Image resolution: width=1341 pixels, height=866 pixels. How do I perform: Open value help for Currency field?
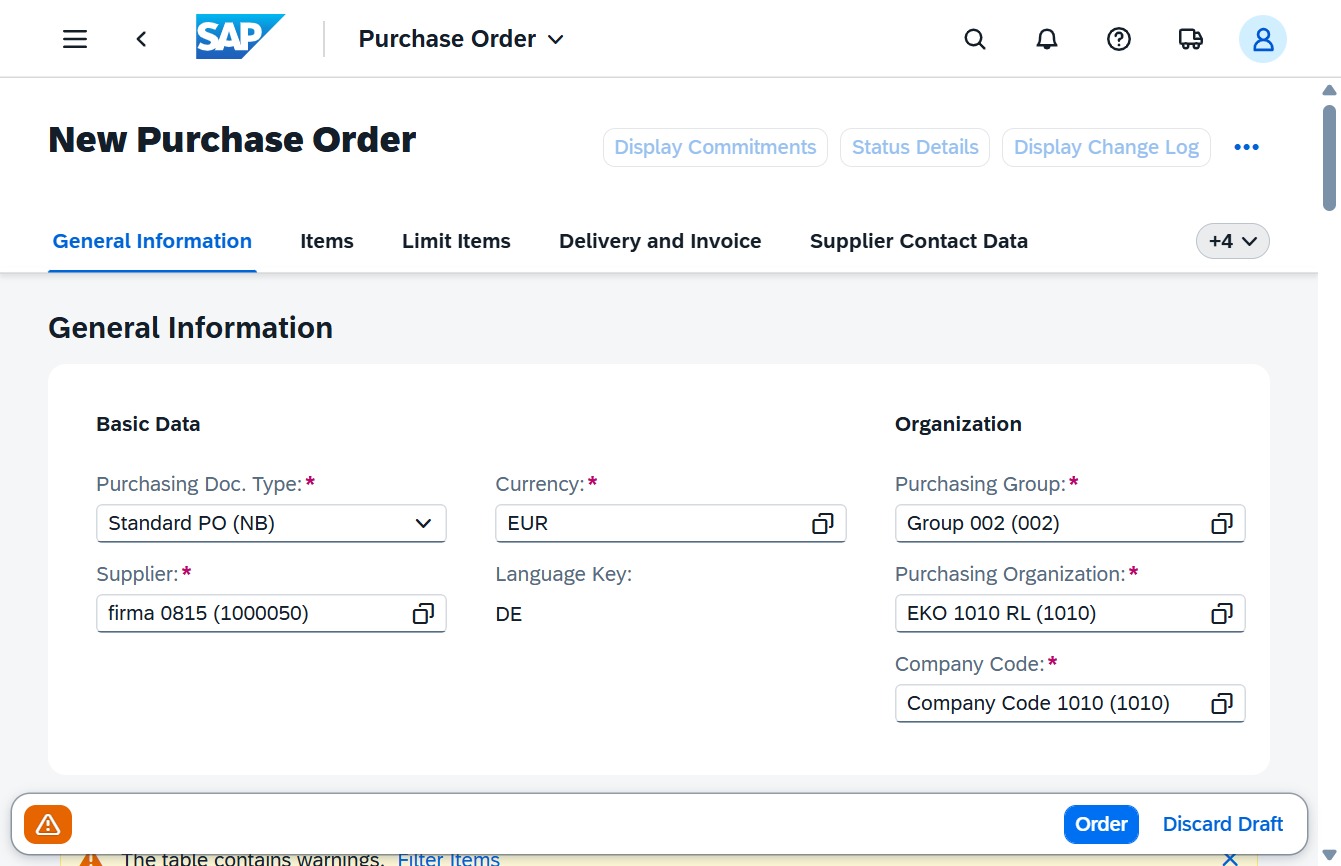822,523
